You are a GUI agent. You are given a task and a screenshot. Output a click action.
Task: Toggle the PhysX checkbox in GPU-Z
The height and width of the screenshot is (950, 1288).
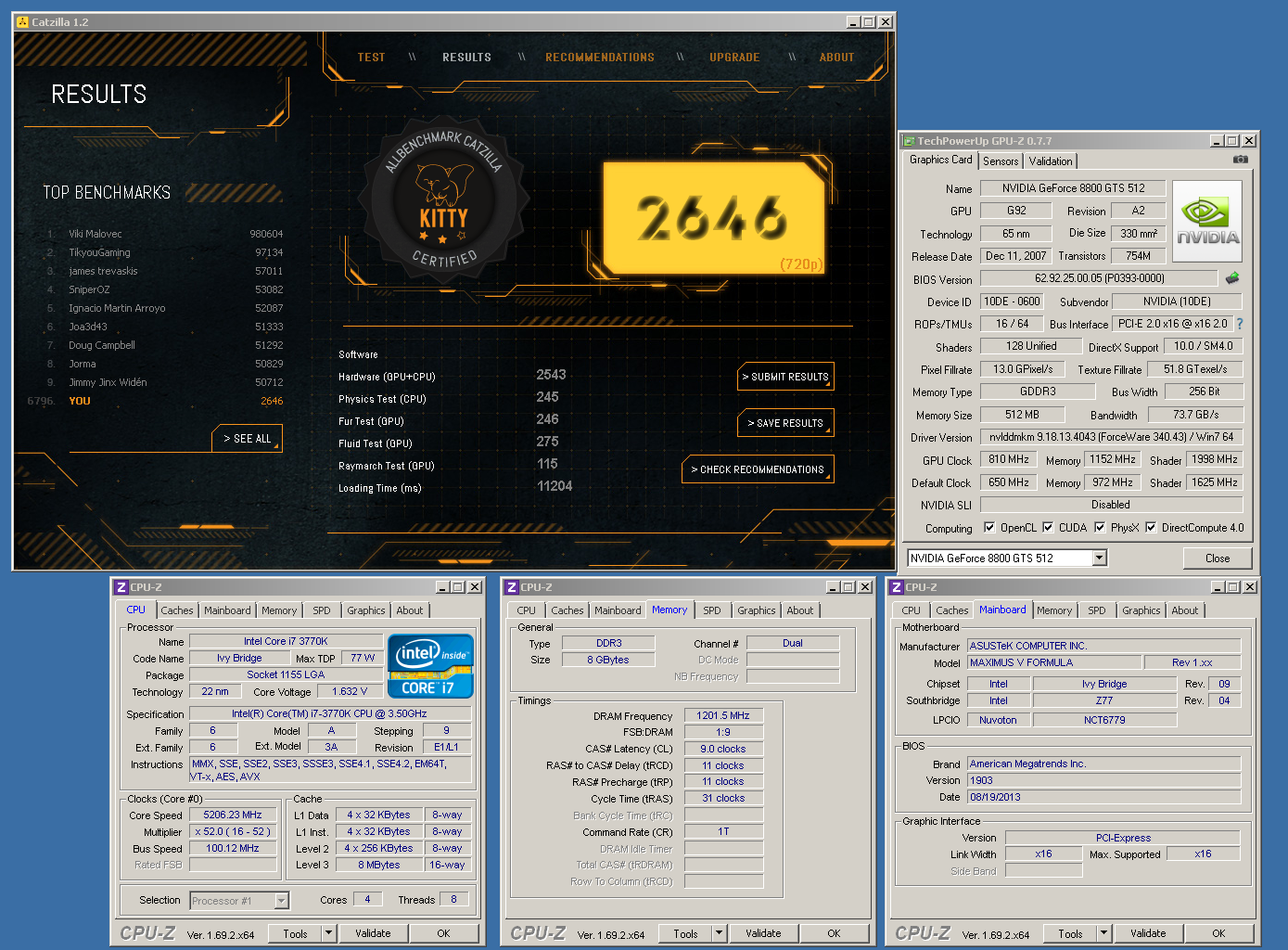coord(1100,527)
